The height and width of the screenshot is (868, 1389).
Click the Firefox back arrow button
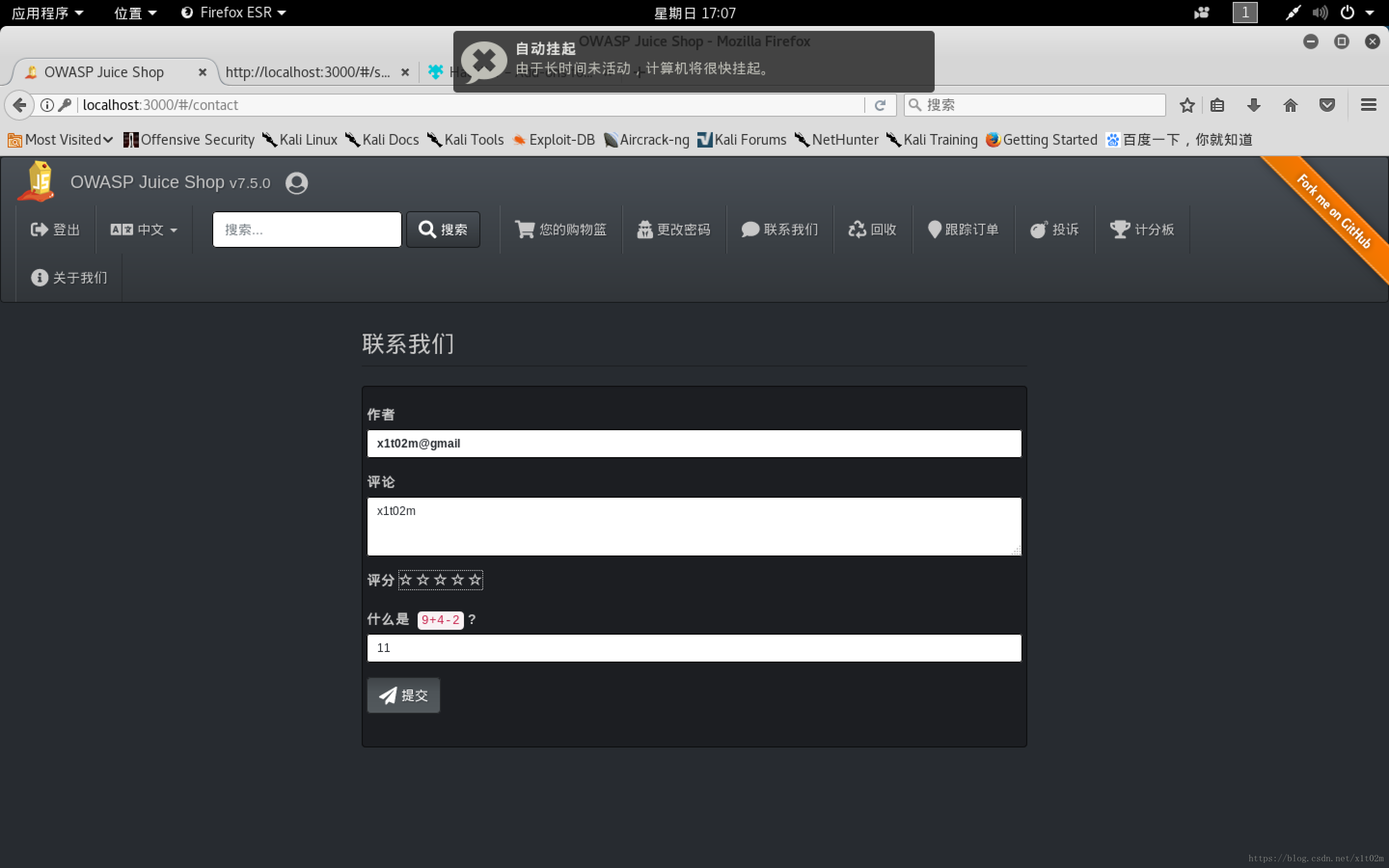point(19,105)
